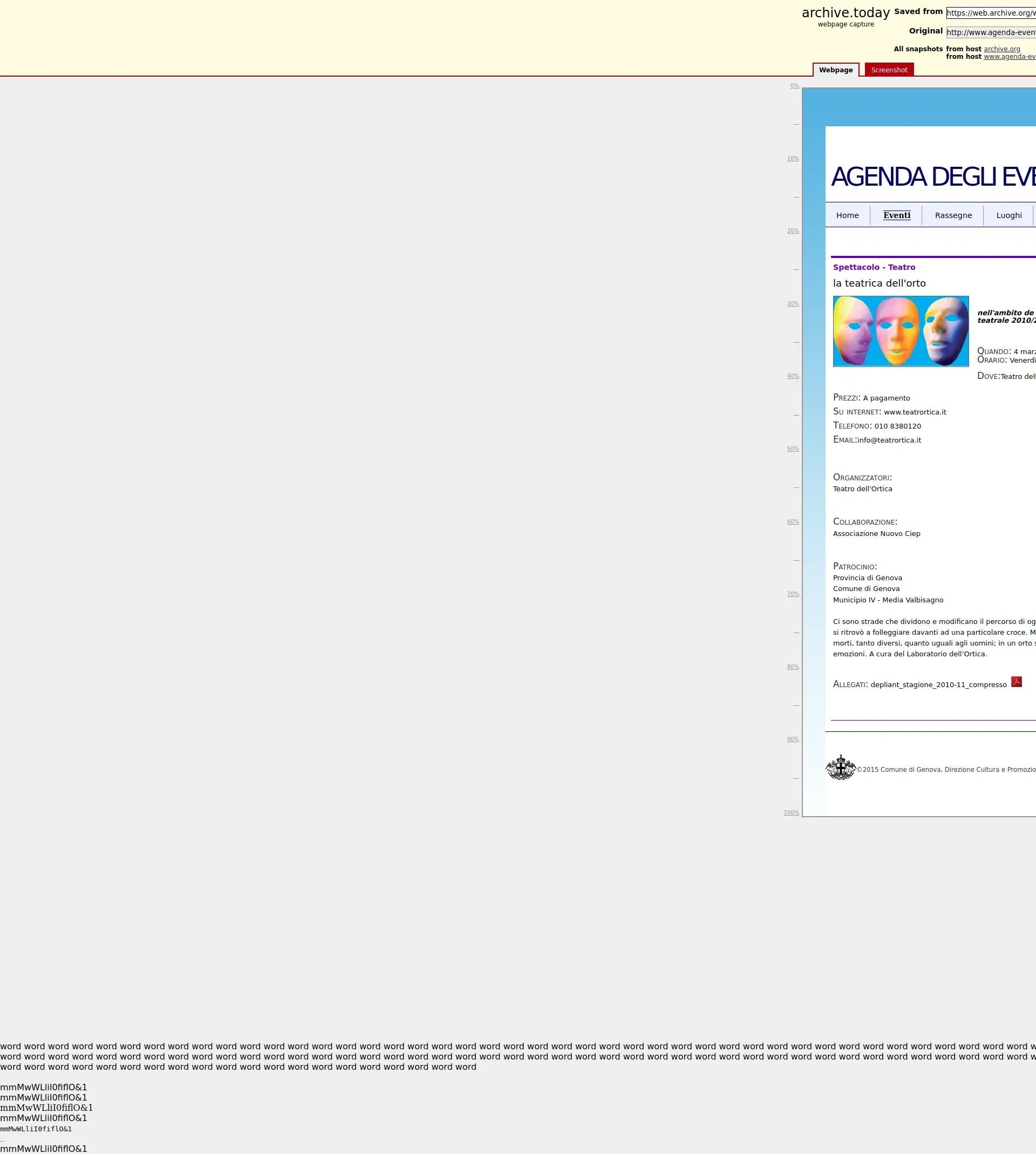Click the Saved from URL field
The width and height of the screenshot is (1036, 1154).
point(991,13)
